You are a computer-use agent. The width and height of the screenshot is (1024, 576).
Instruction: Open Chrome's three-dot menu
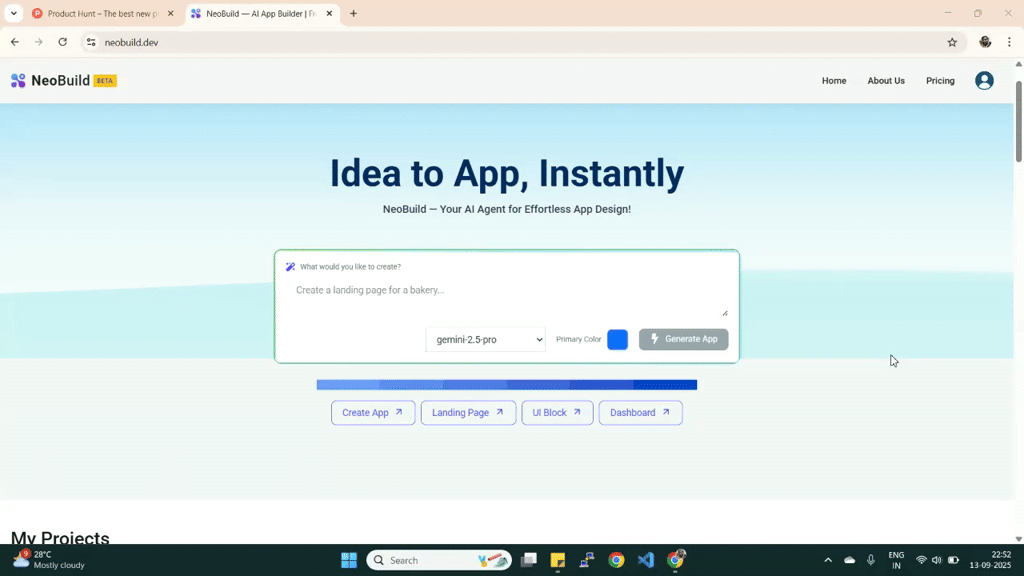[1009, 42]
